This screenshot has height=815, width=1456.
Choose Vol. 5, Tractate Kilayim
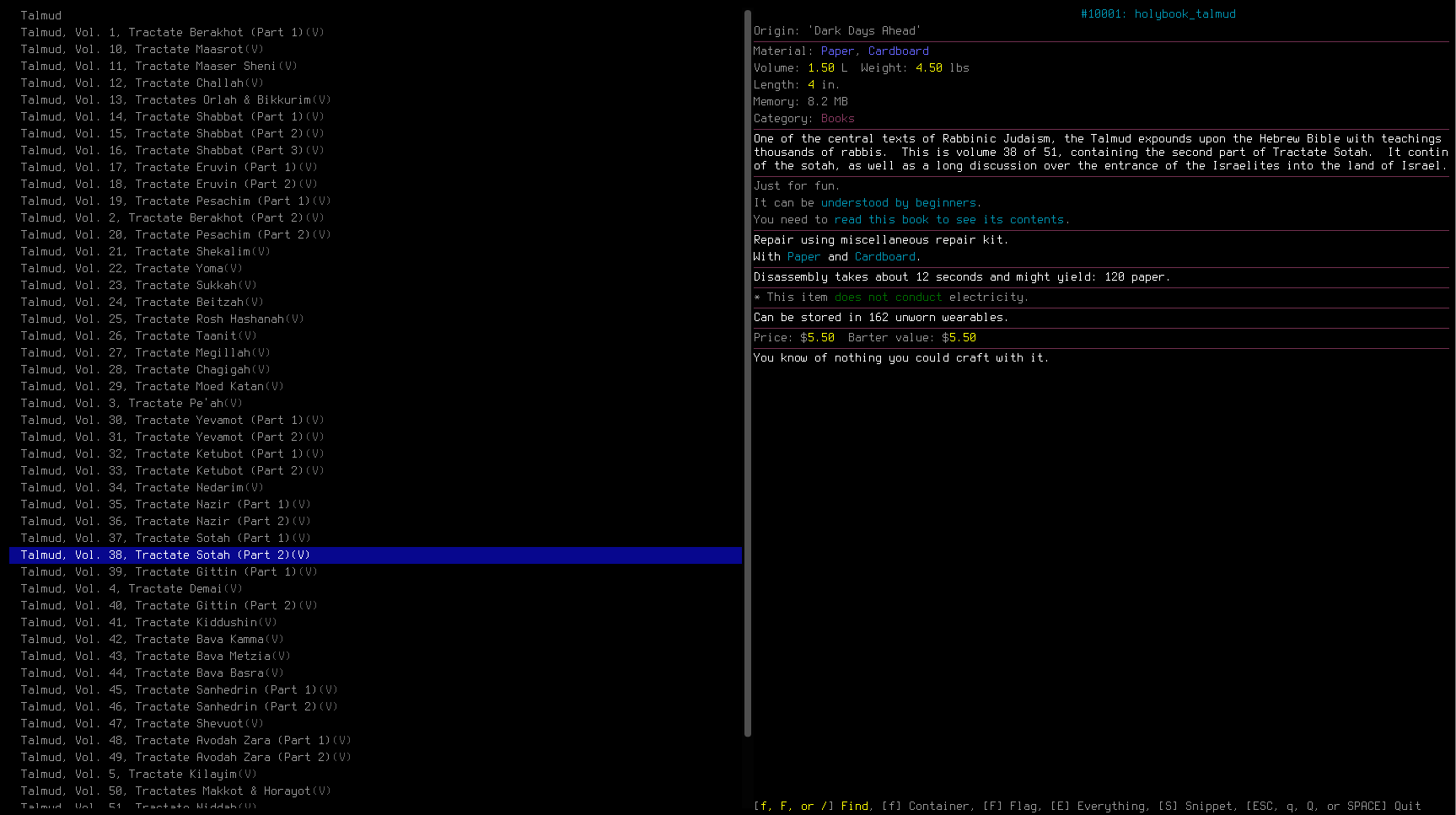coord(138,774)
